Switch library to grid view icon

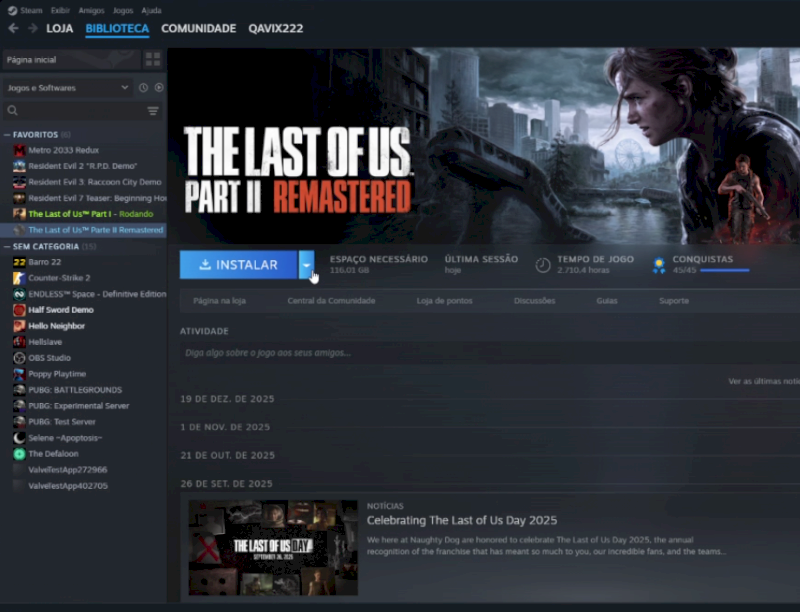(152, 59)
